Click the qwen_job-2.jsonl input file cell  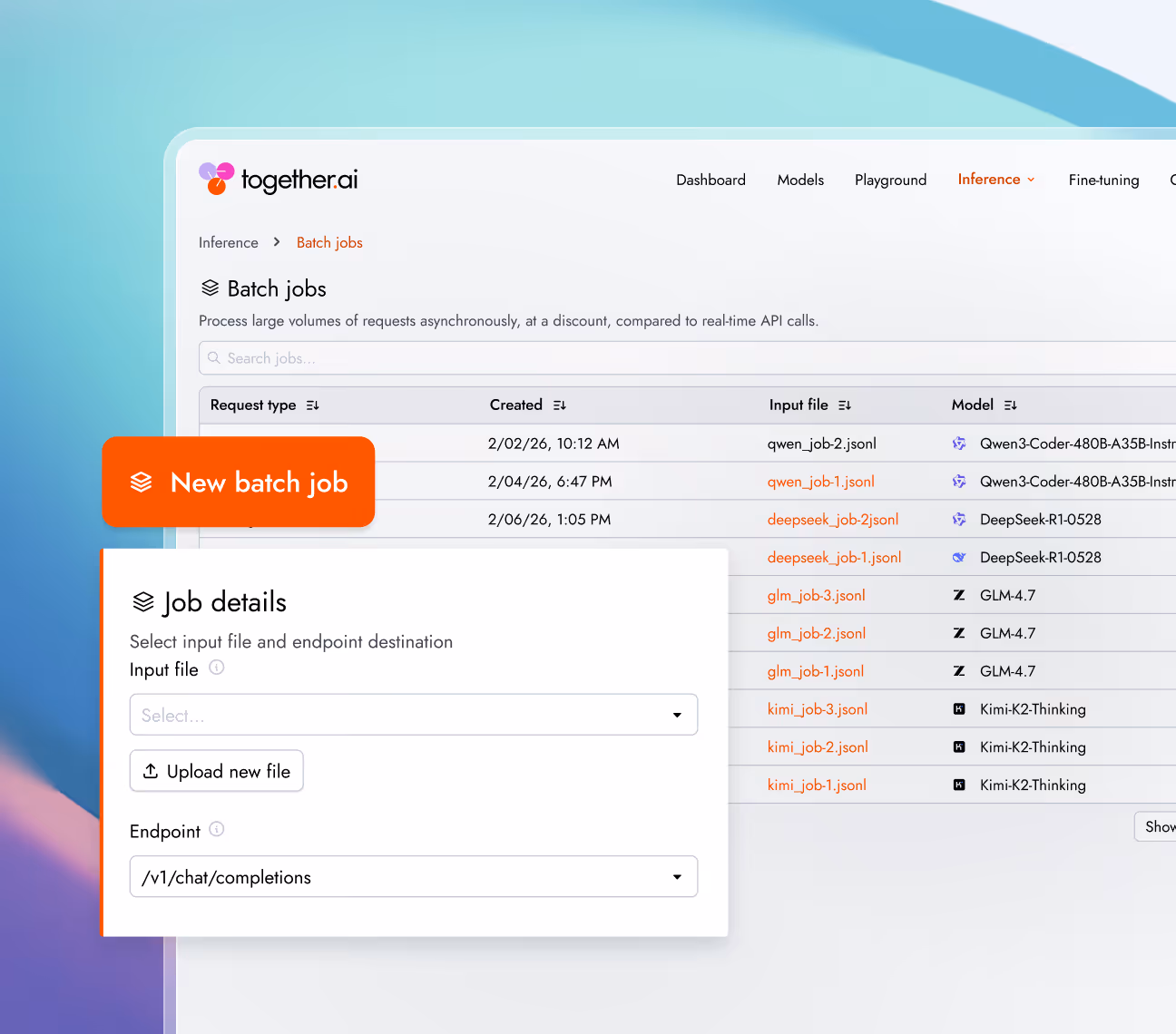[822, 444]
